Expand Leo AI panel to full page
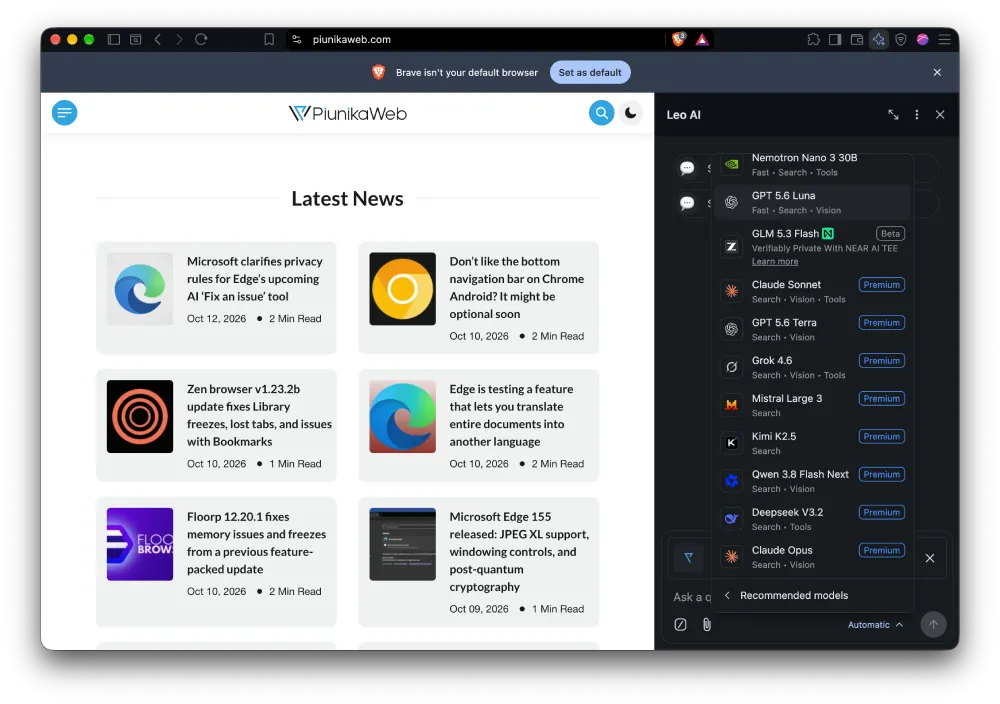Image resolution: width=1000 pixels, height=704 pixels. pos(893,115)
